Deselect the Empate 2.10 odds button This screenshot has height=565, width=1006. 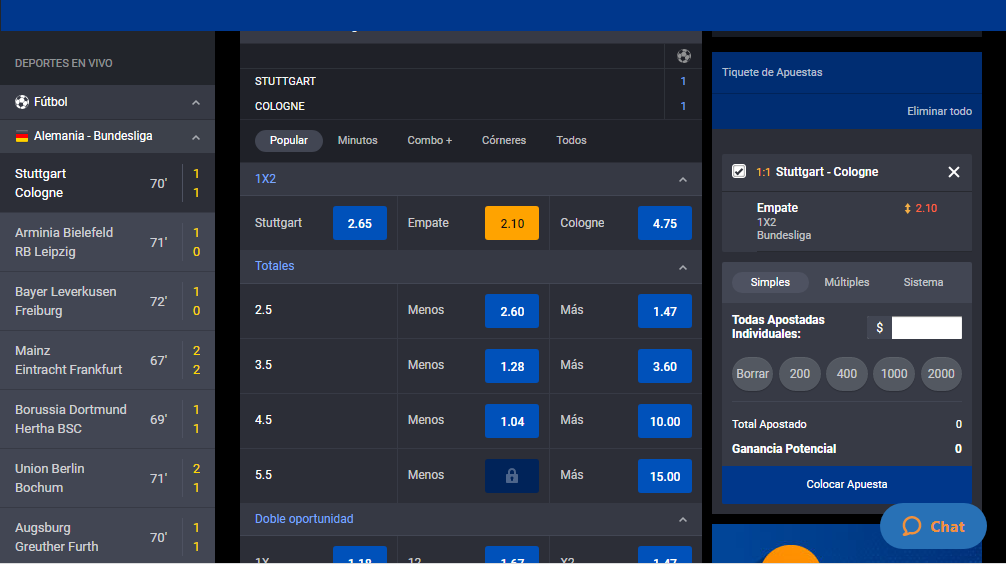click(511, 223)
